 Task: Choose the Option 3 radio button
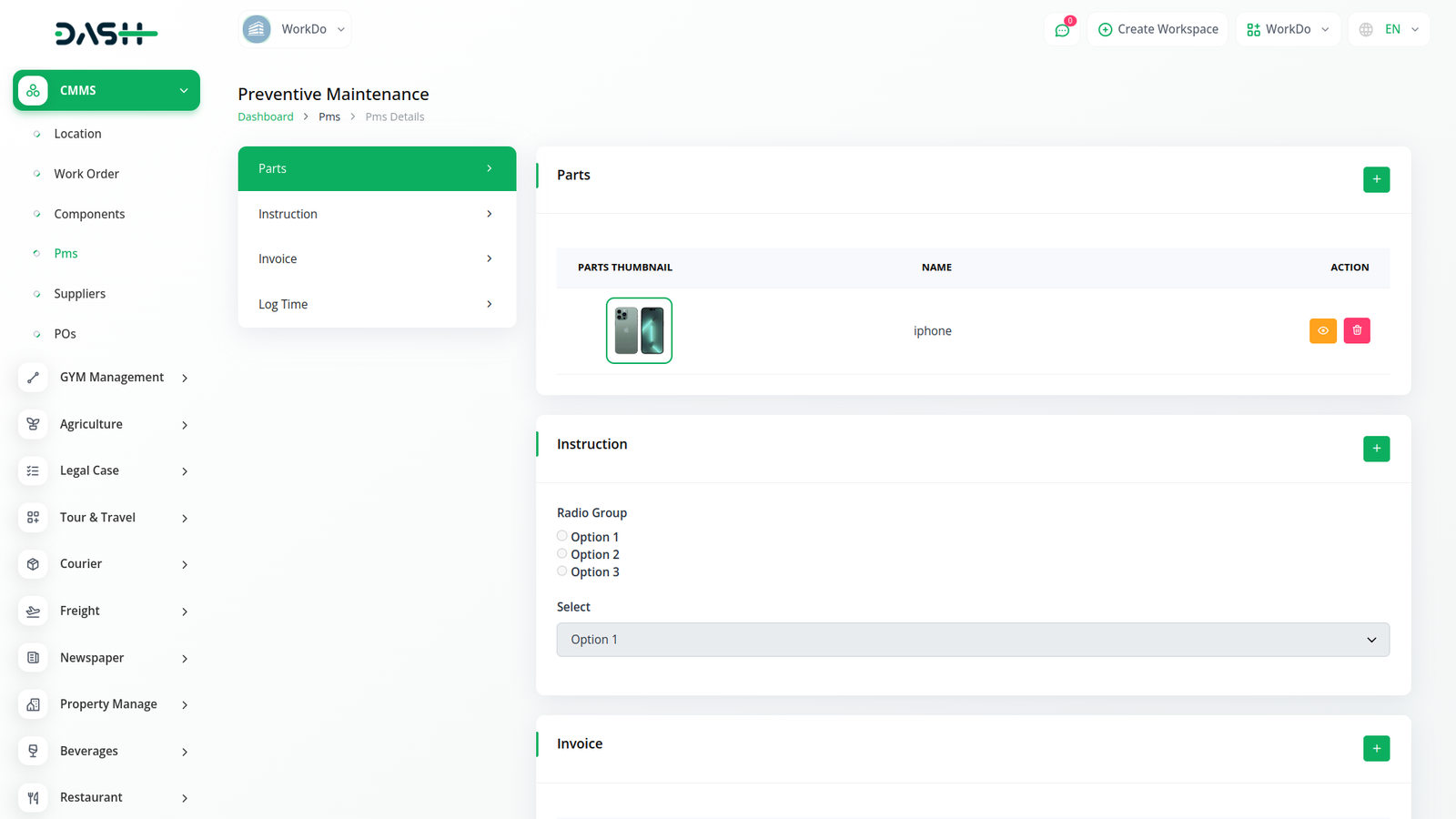coord(562,571)
